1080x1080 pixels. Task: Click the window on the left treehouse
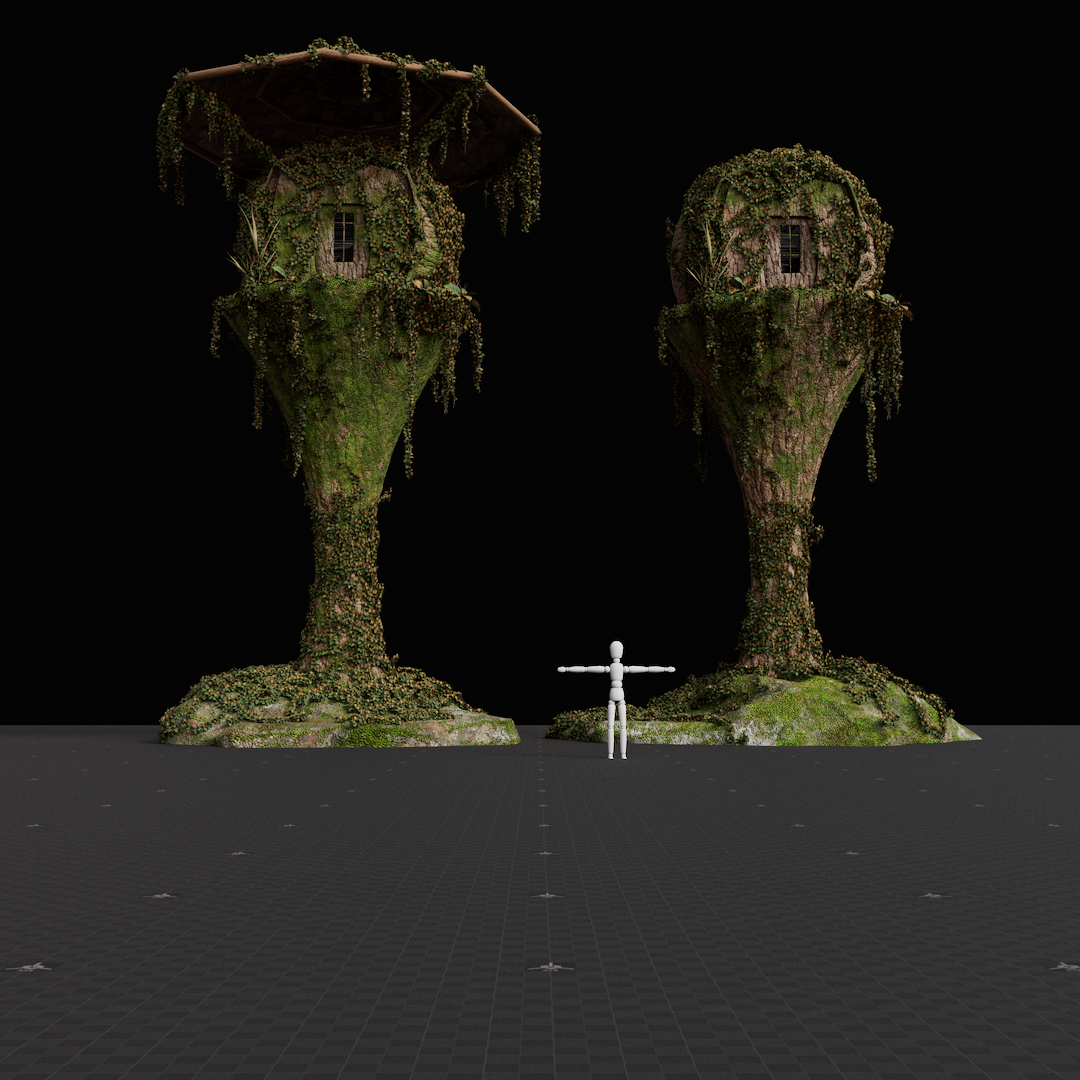coord(344,237)
